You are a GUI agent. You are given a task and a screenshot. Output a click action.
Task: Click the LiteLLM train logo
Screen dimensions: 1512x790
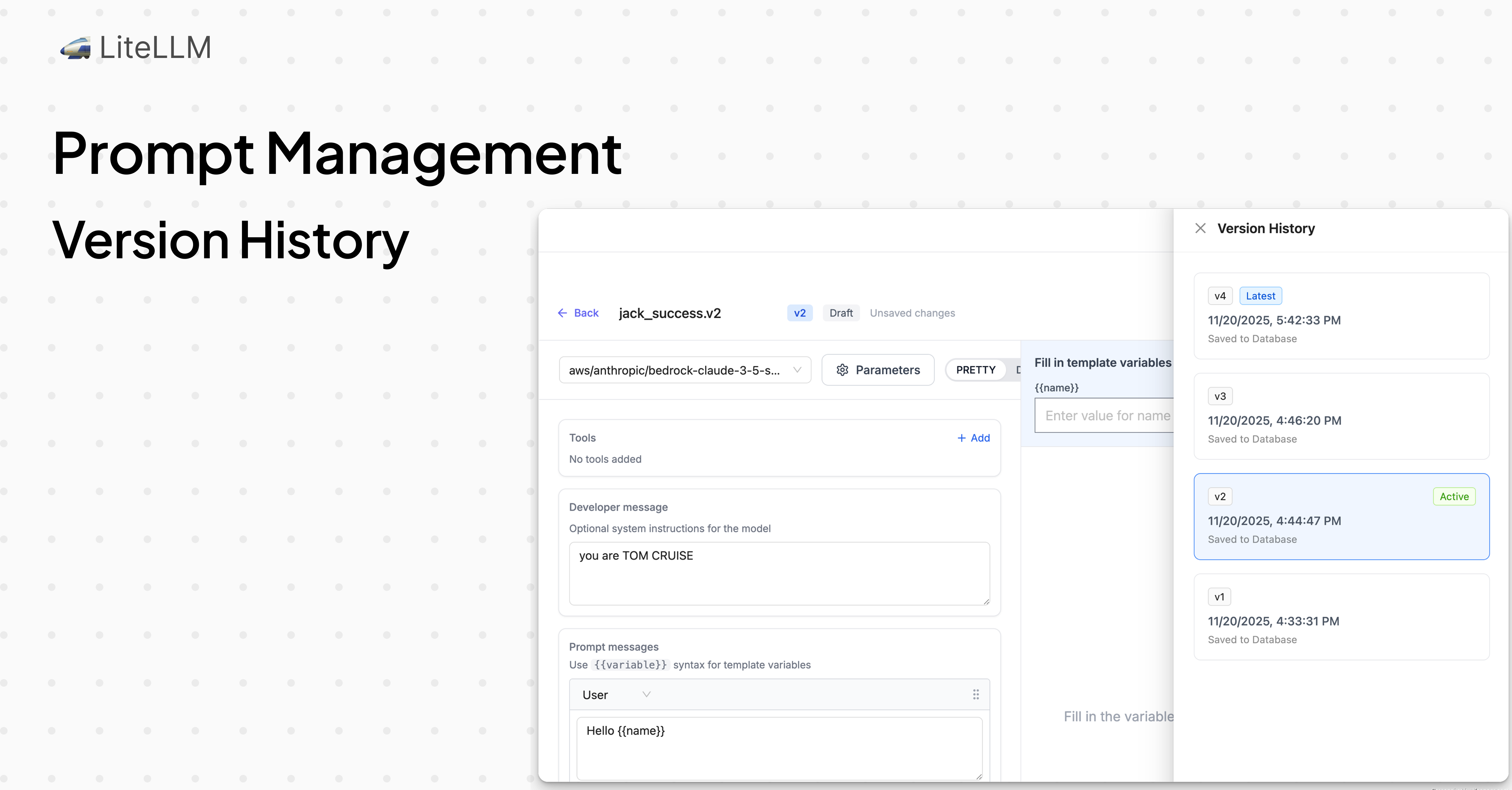[76, 48]
